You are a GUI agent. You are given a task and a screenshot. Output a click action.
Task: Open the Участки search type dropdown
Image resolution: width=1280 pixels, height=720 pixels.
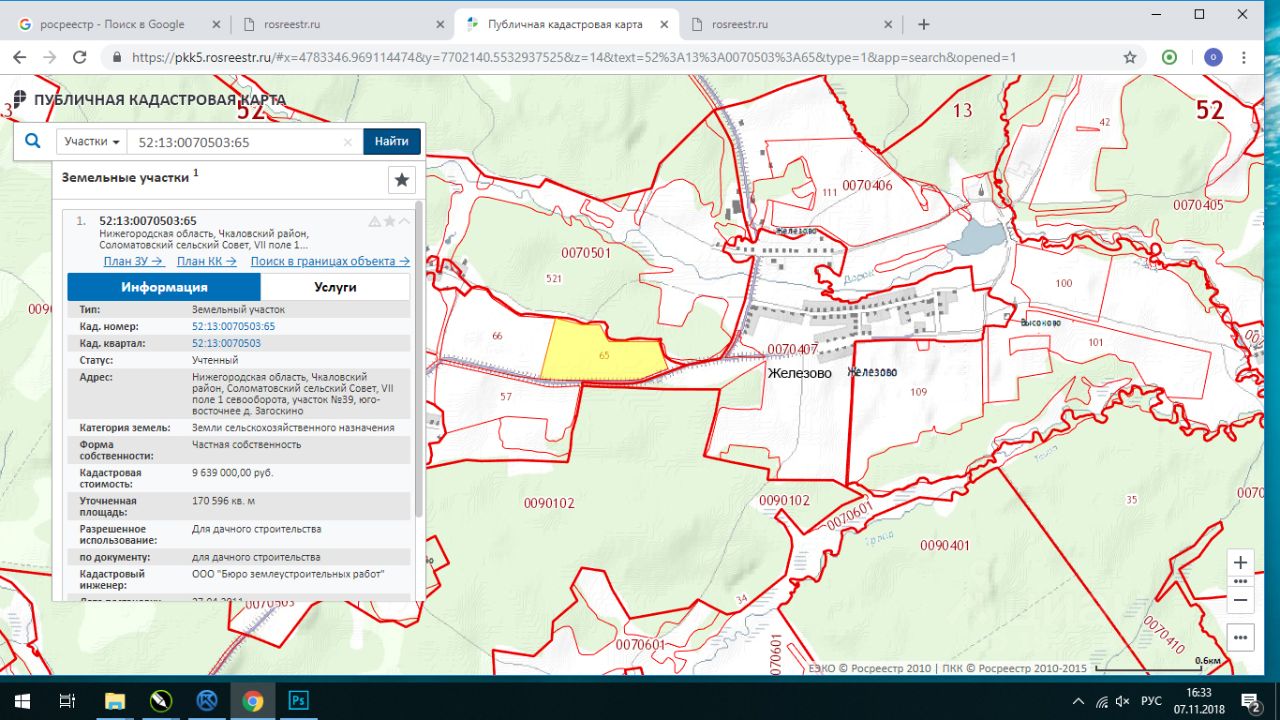[92, 142]
